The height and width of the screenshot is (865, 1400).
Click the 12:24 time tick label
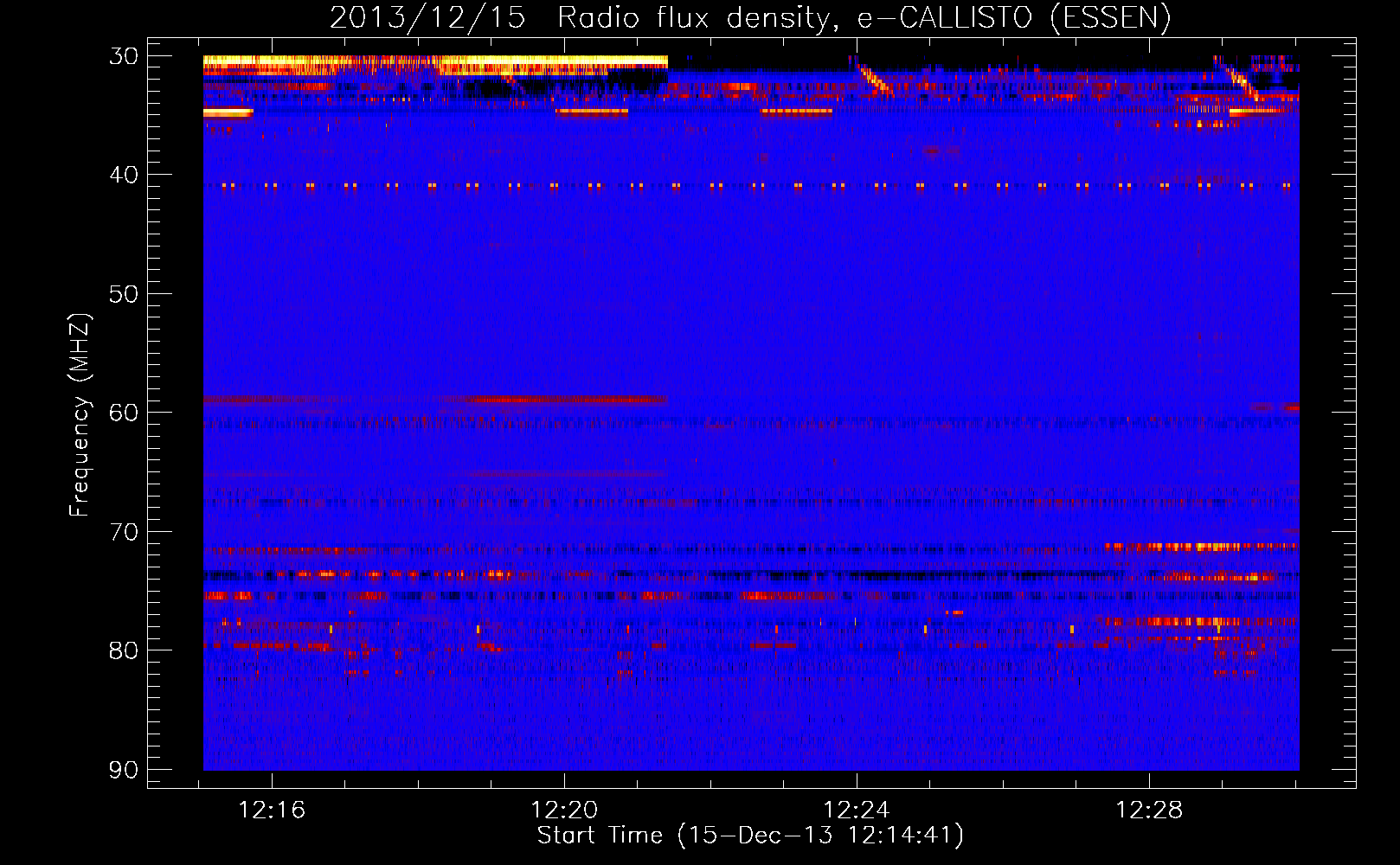(x=857, y=811)
